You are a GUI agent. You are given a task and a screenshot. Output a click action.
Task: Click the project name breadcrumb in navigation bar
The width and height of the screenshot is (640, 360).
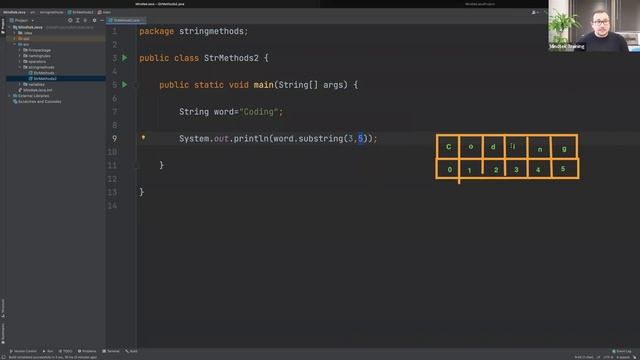[14, 12]
